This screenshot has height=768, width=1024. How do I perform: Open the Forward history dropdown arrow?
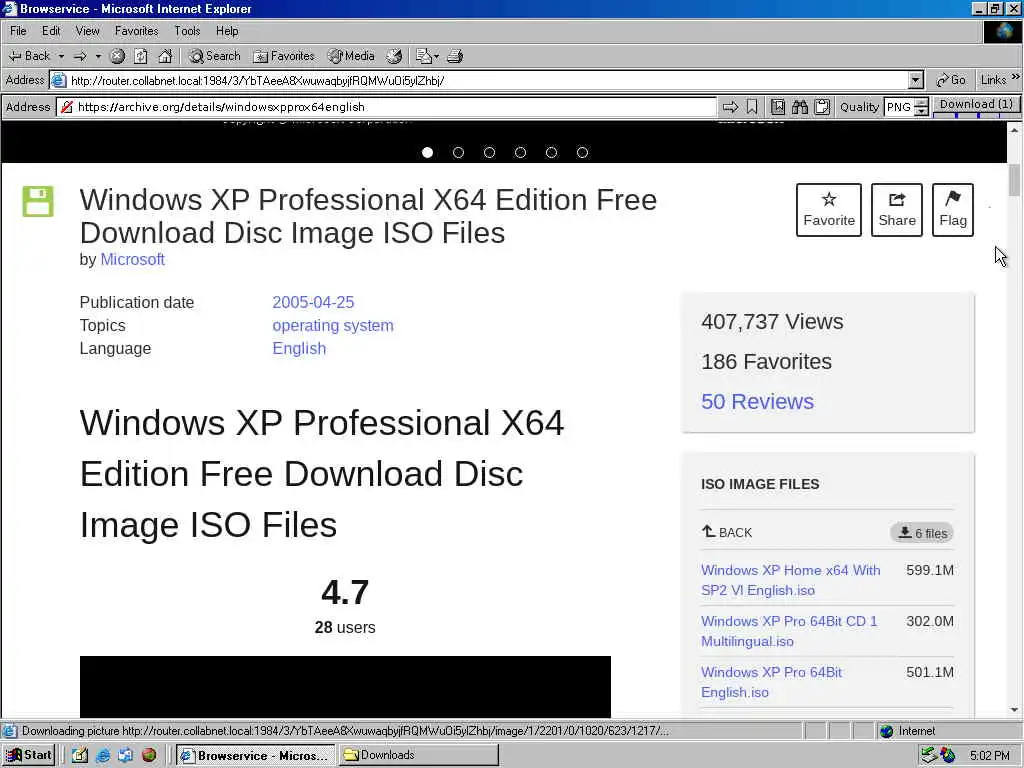(98, 56)
